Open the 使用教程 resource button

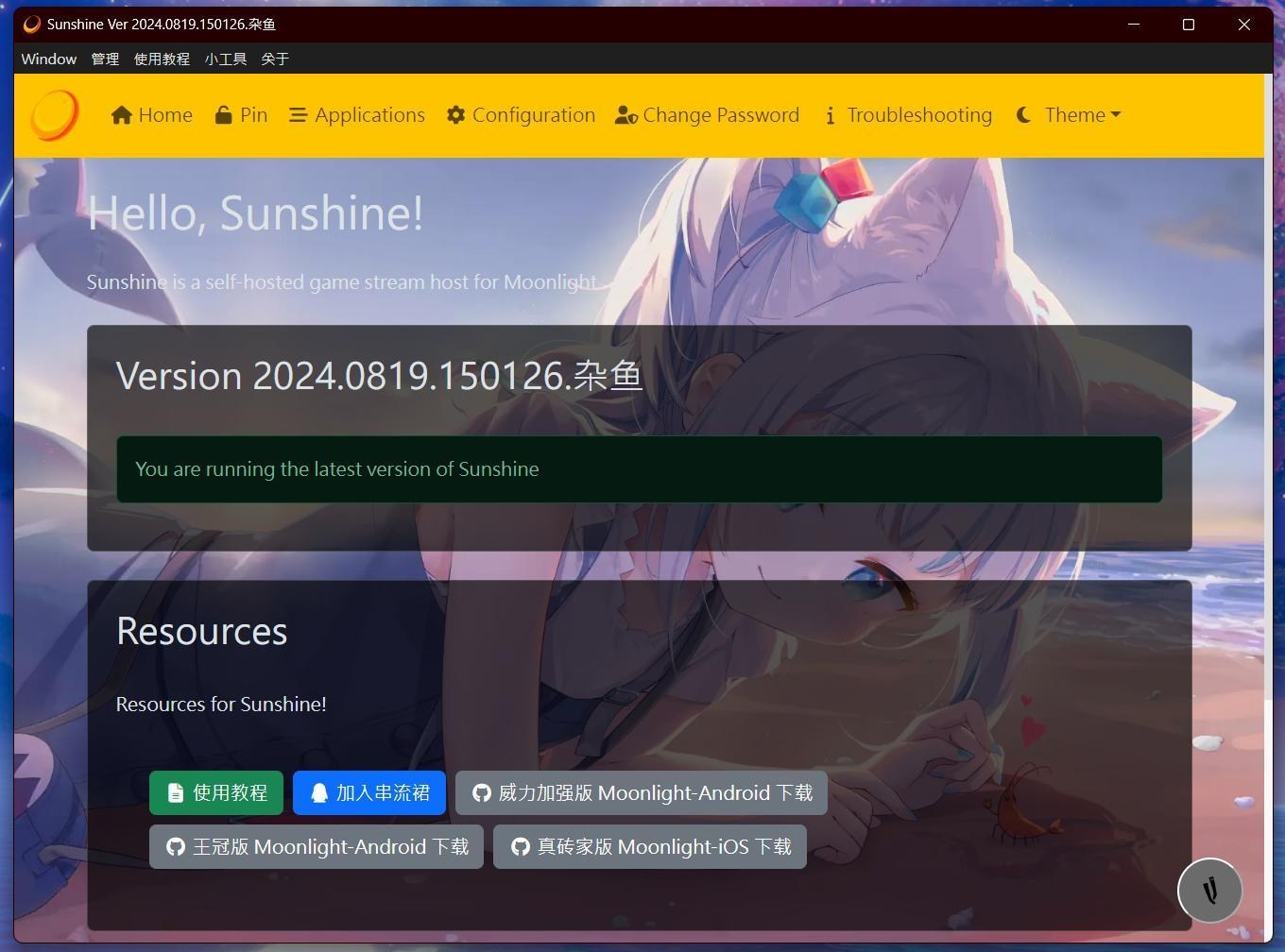pyautogui.click(x=216, y=792)
